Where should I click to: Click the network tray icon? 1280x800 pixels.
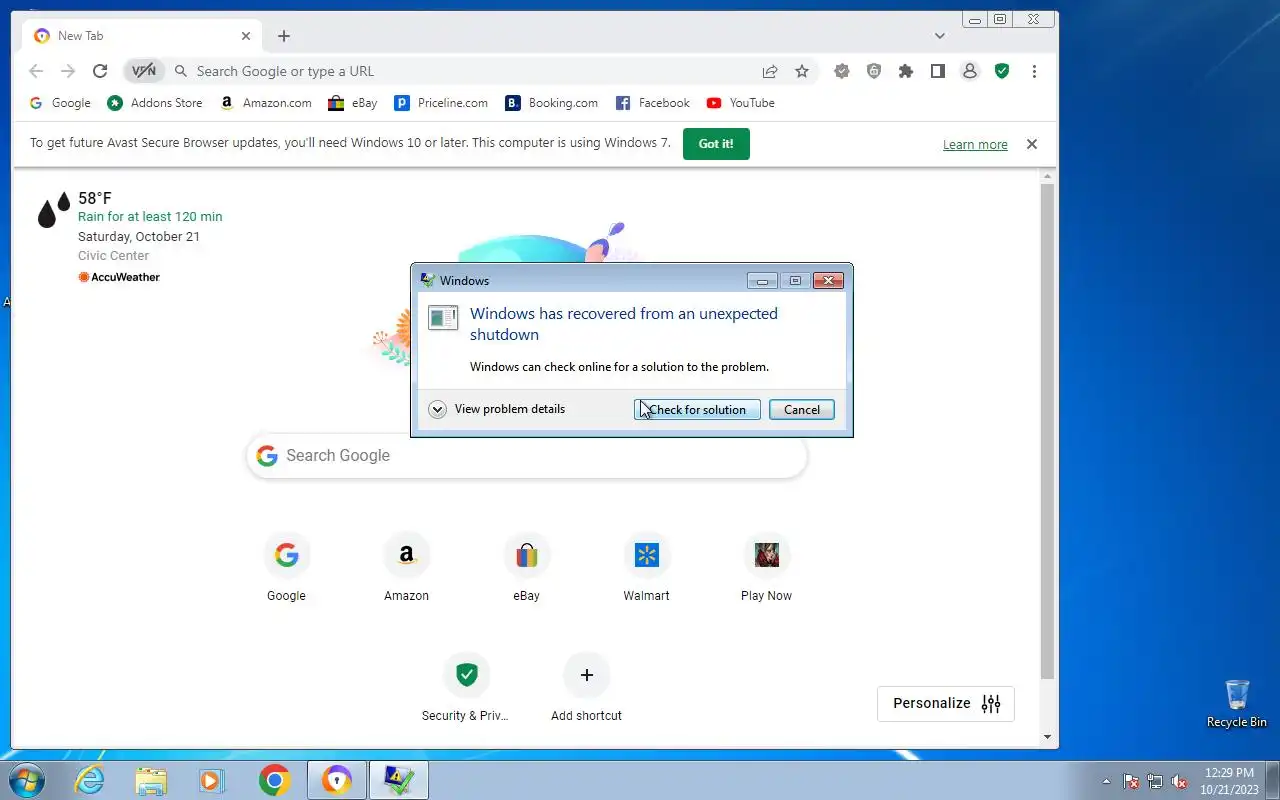point(1155,781)
